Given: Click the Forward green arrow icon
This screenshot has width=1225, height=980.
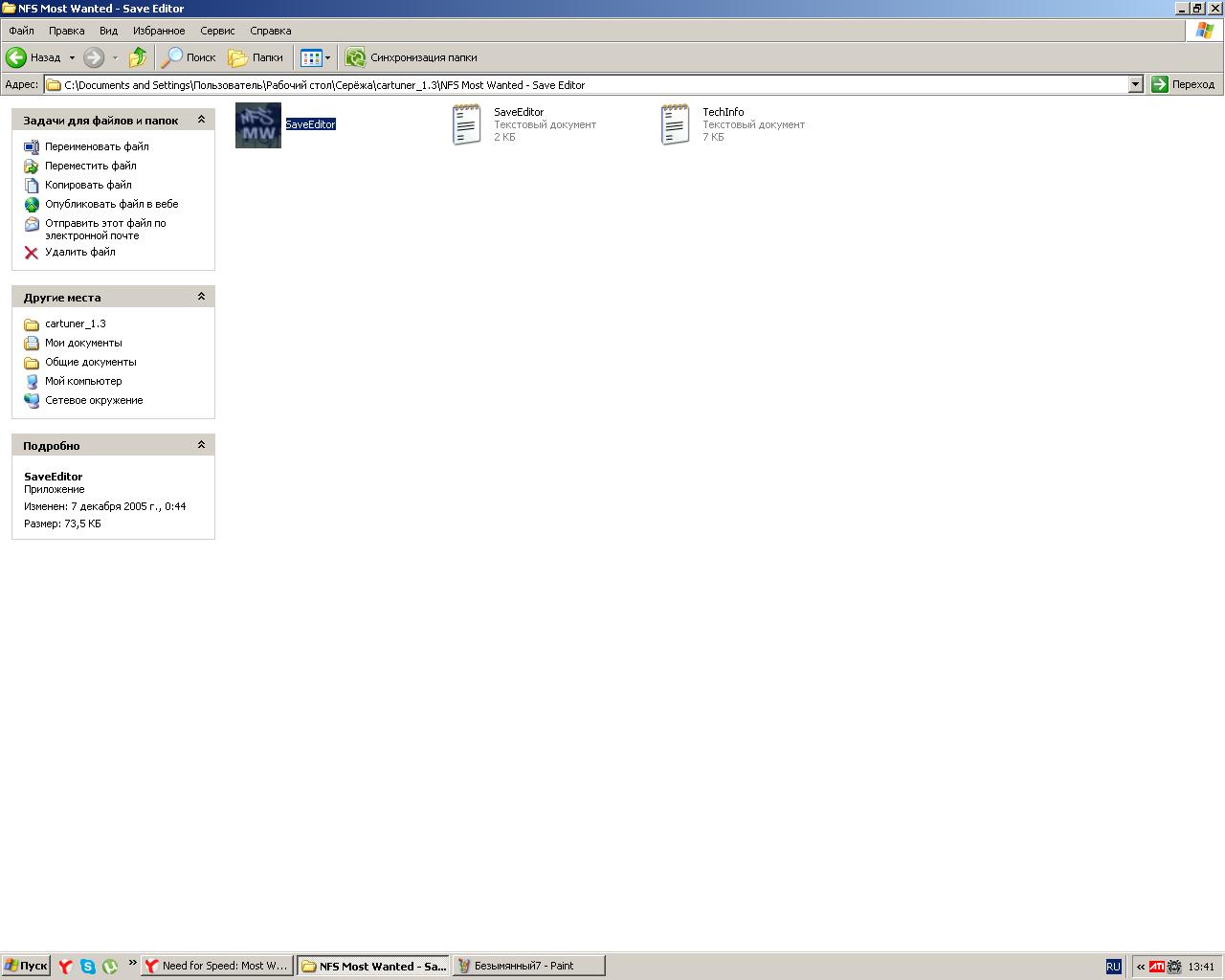Looking at the screenshot, I should pos(94,57).
